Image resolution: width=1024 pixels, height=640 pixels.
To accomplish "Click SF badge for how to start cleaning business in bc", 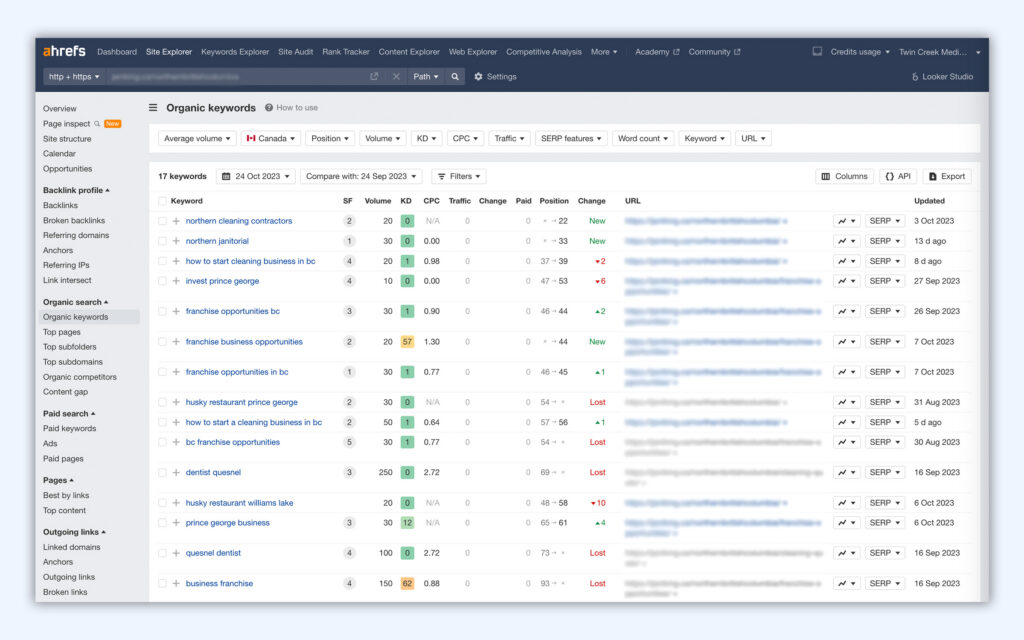I will 349,261.
